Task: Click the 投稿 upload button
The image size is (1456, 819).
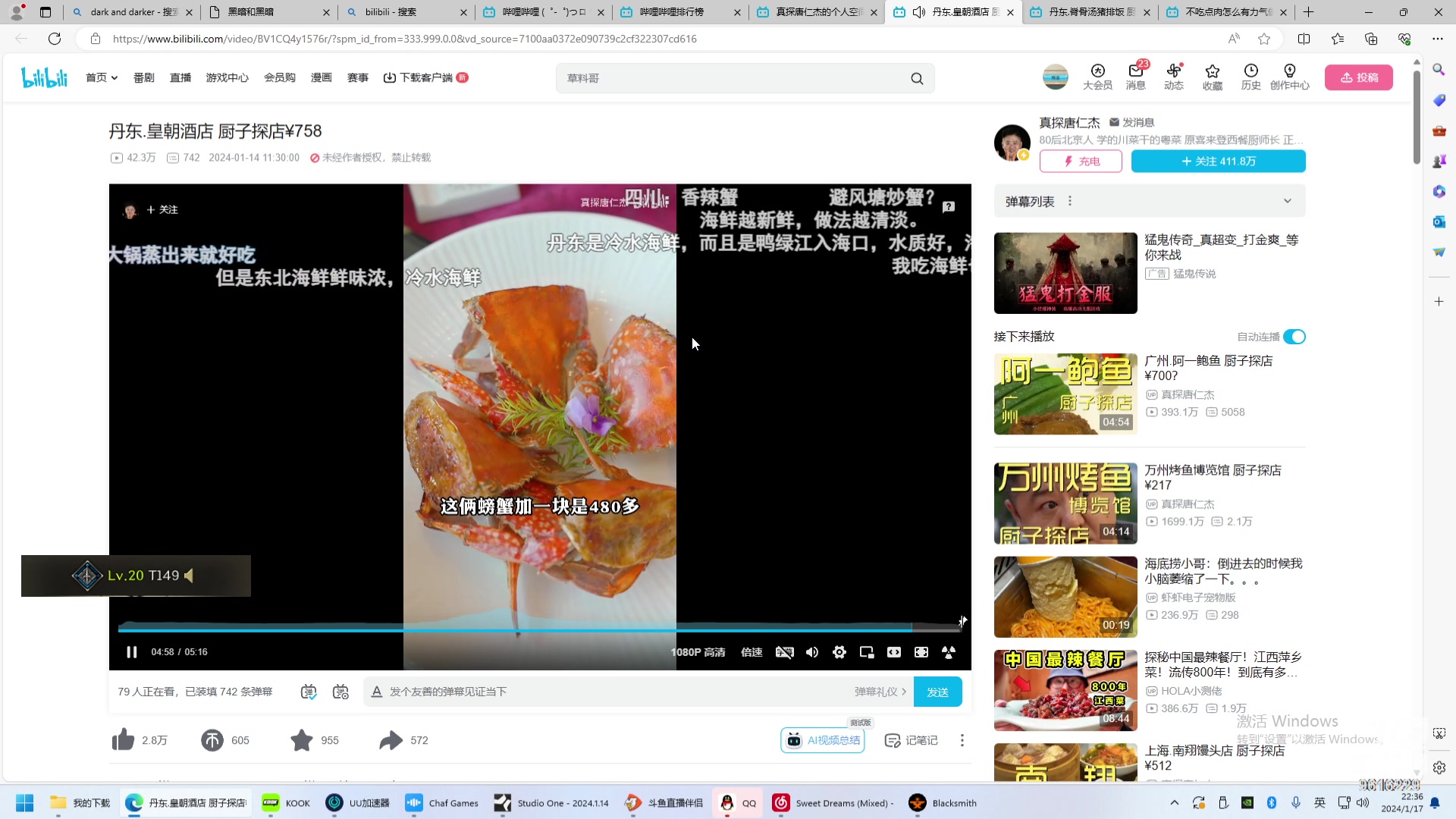Action: (x=1359, y=77)
